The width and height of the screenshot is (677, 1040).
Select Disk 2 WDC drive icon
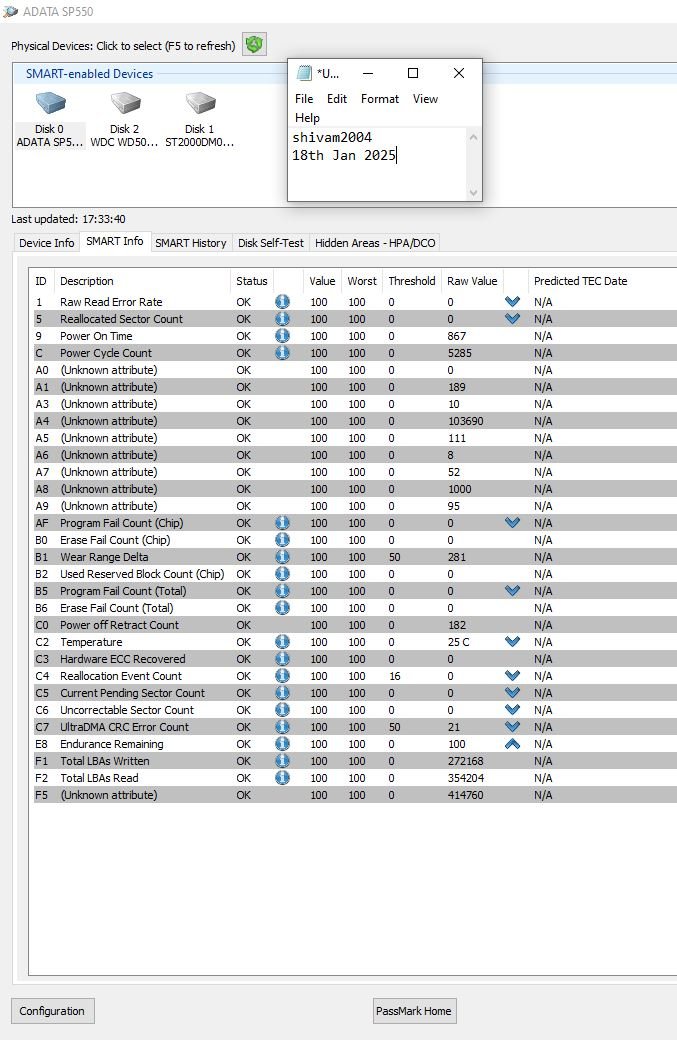pyautogui.click(x=124, y=105)
